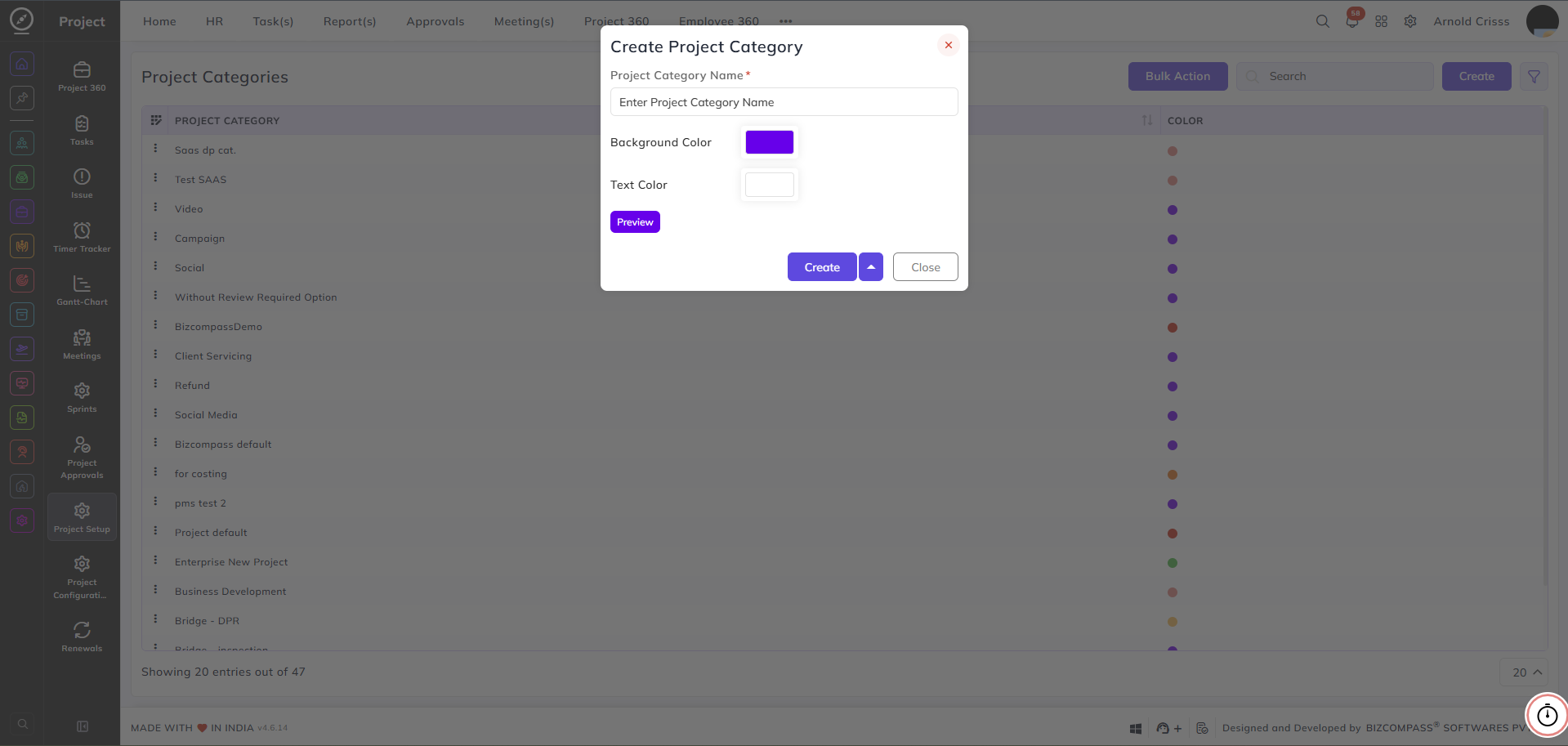Click the compass logo at top left
1568x746 pixels.
[x=21, y=20]
